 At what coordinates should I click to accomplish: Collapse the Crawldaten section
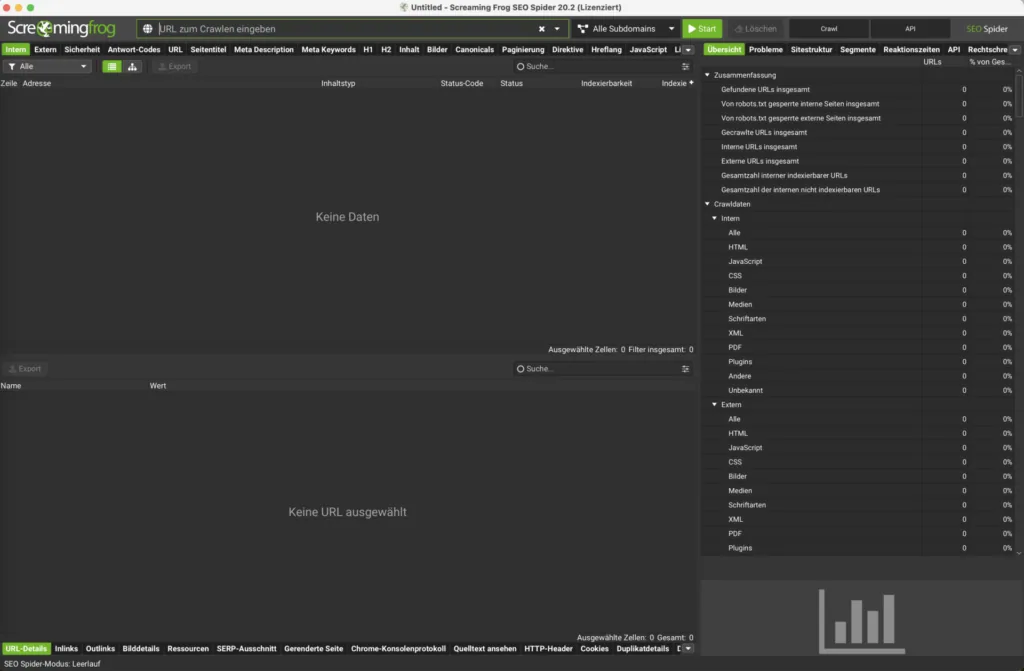[x=707, y=204]
